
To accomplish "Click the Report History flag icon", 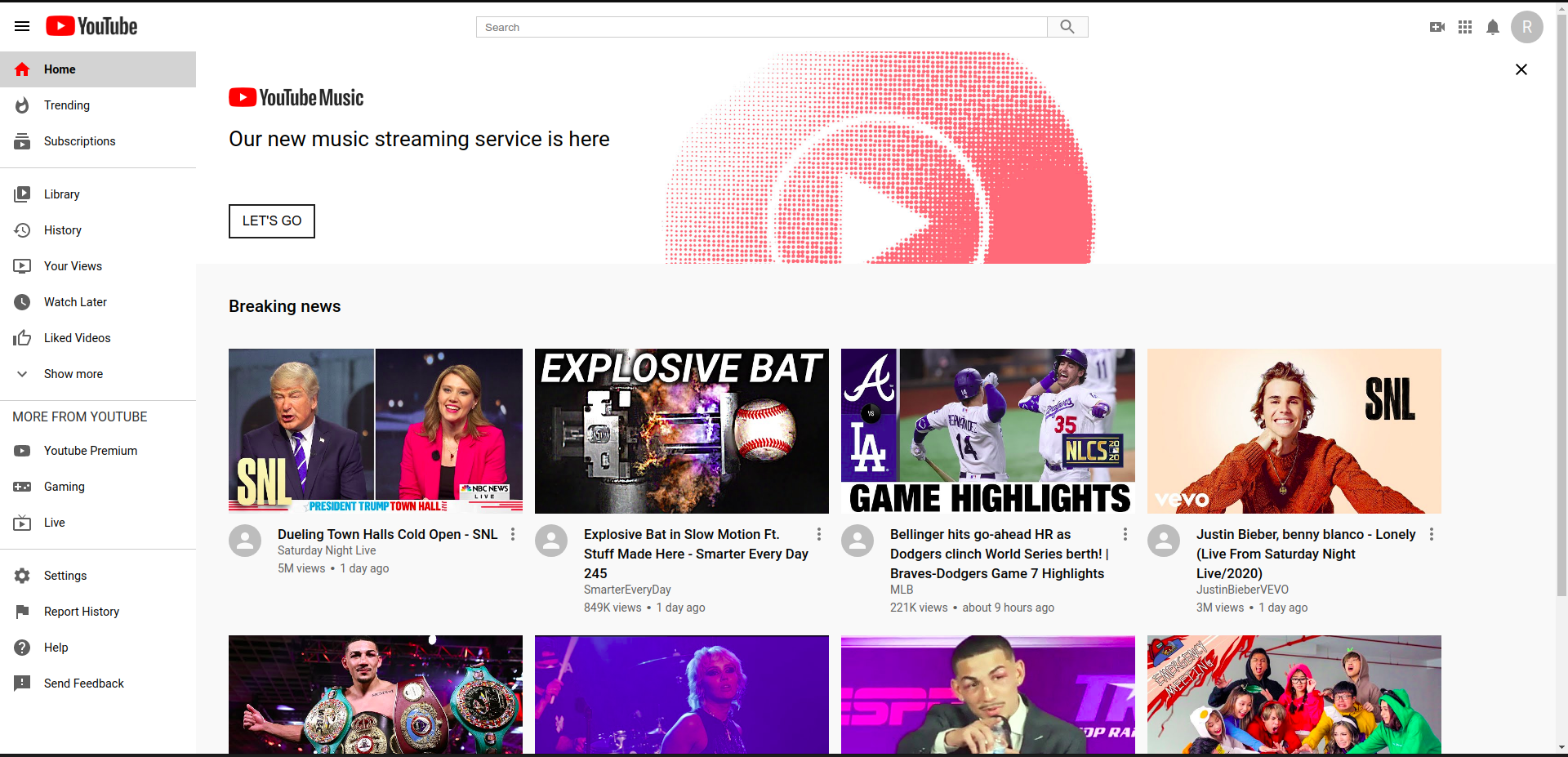I will tap(22, 612).
